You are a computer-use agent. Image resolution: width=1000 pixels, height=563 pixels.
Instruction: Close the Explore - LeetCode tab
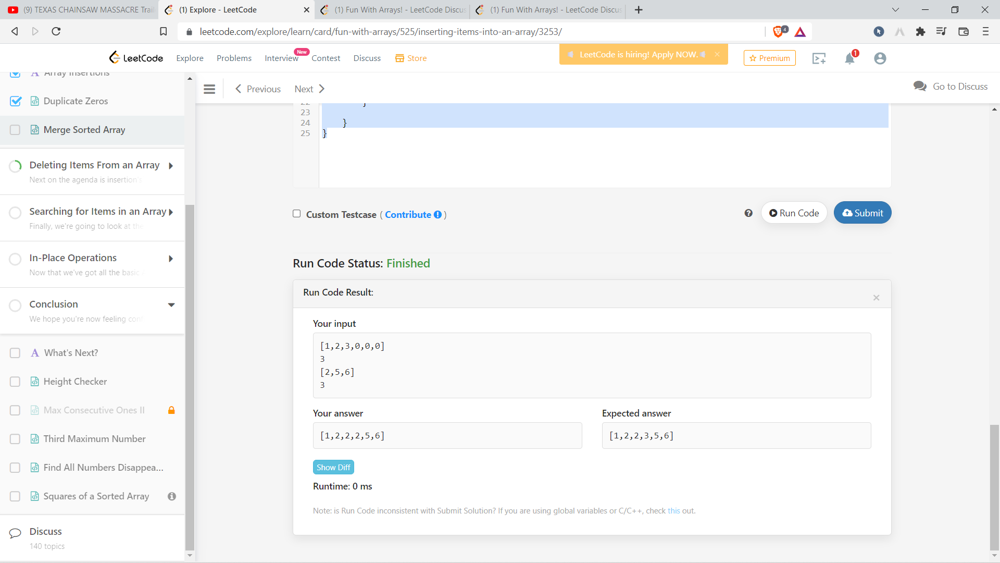click(x=306, y=10)
